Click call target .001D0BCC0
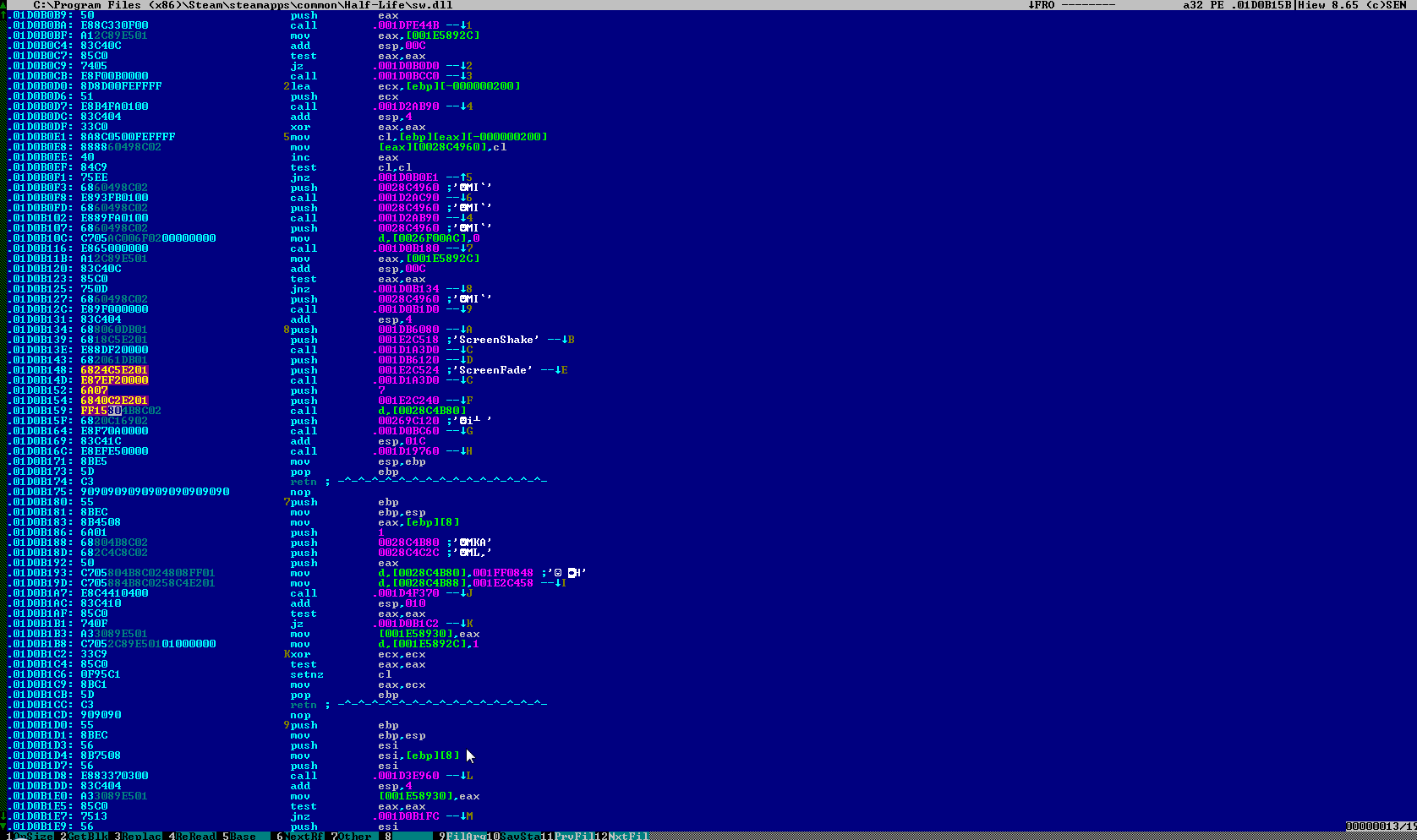This screenshot has height=840, width=1417. 408,76
